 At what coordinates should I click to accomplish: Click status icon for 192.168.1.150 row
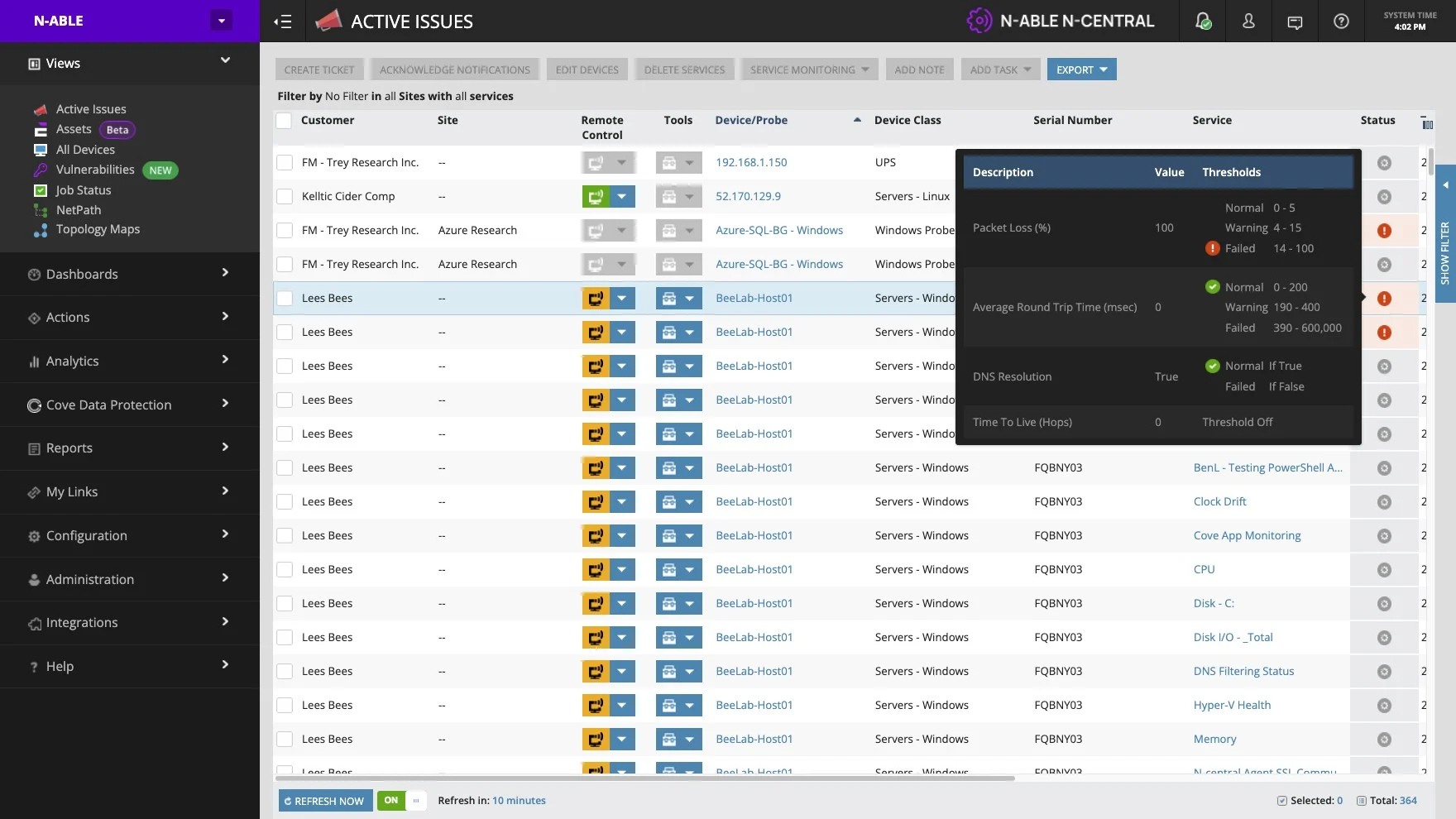(x=1384, y=163)
